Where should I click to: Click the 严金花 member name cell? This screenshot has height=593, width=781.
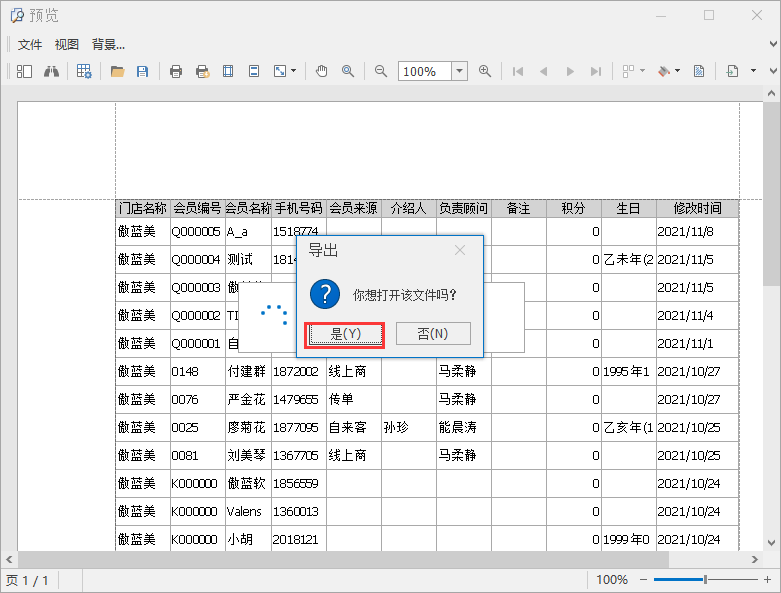tap(247, 399)
